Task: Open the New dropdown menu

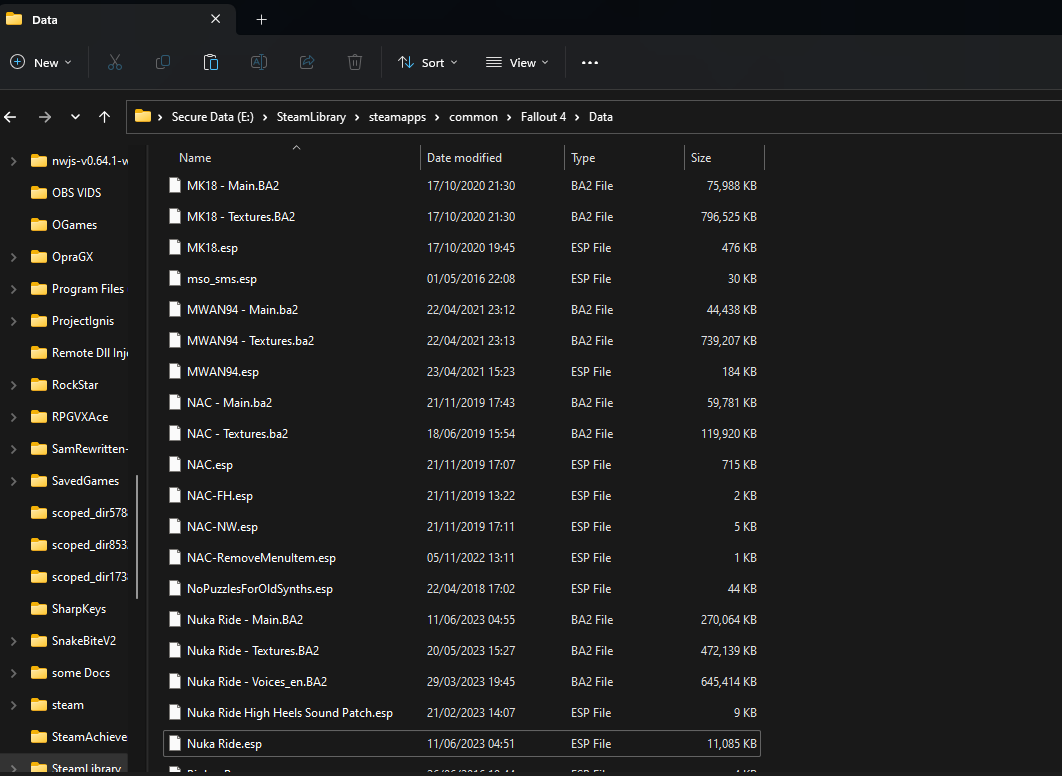Action: click(x=41, y=62)
